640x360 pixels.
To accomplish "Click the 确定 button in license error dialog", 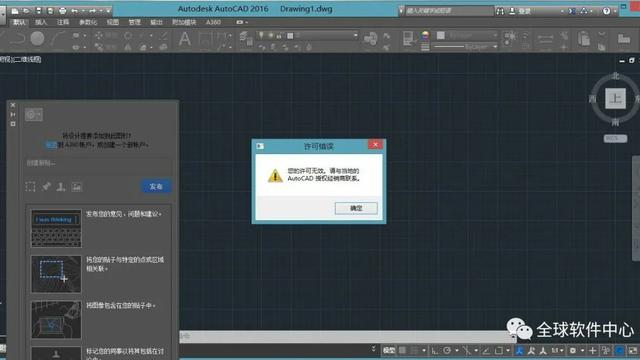I will (356, 208).
